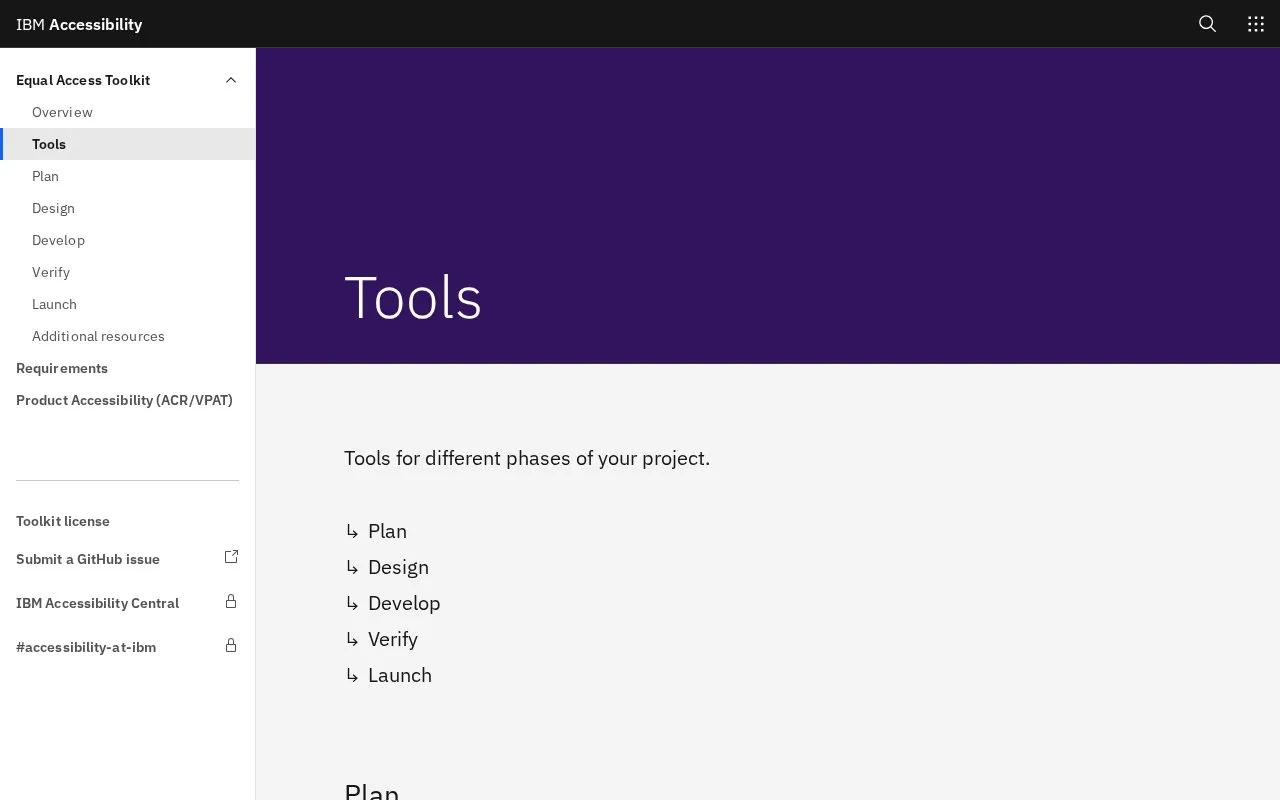The height and width of the screenshot is (800, 1280).
Task: Jump to the Develop anchor link
Action: pos(404,603)
